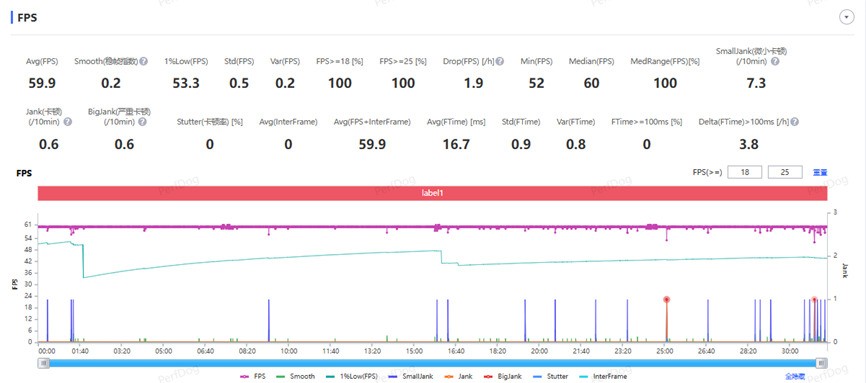Edit the FPS threshold field showing 25

(x=785, y=172)
